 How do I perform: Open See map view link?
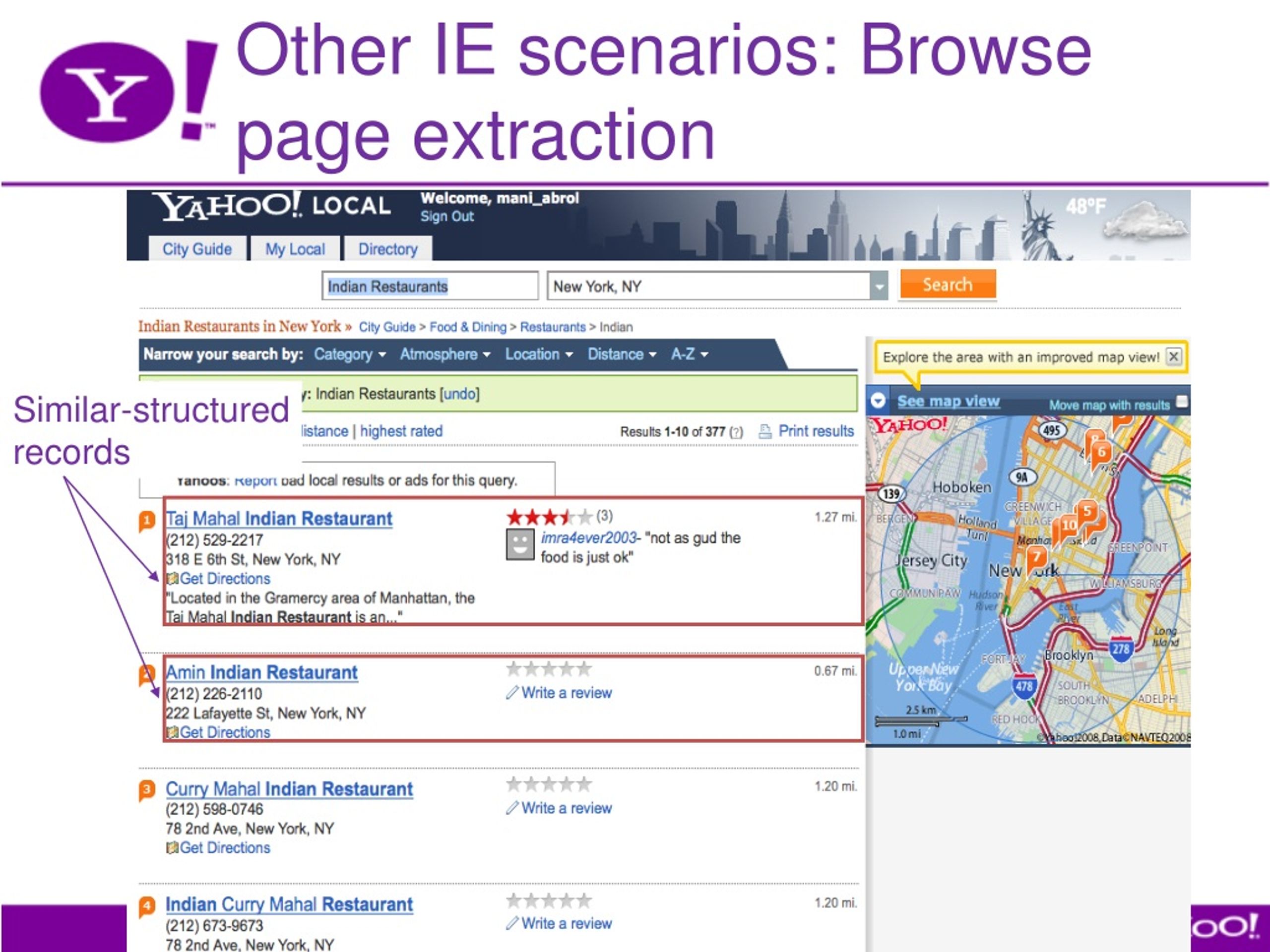(x=949, y=401)
